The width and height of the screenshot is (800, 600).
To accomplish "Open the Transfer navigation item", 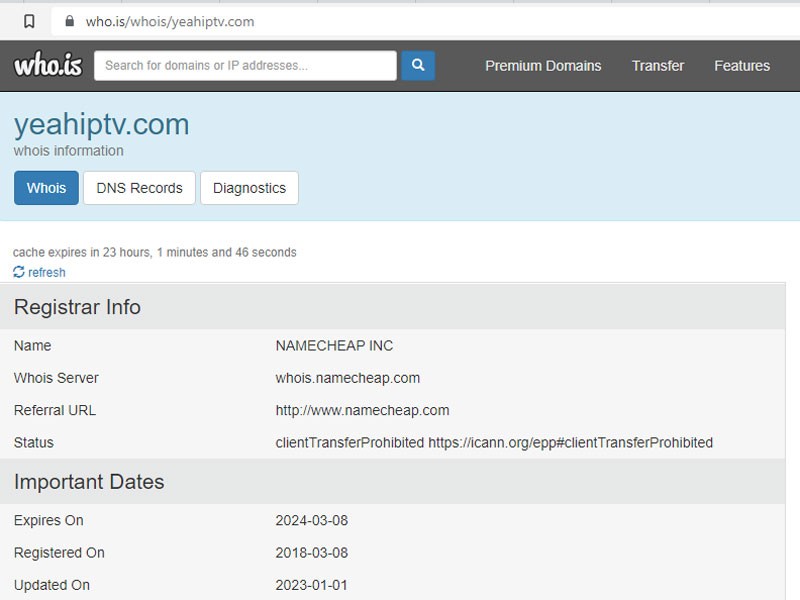I will [x=658, y=66].
